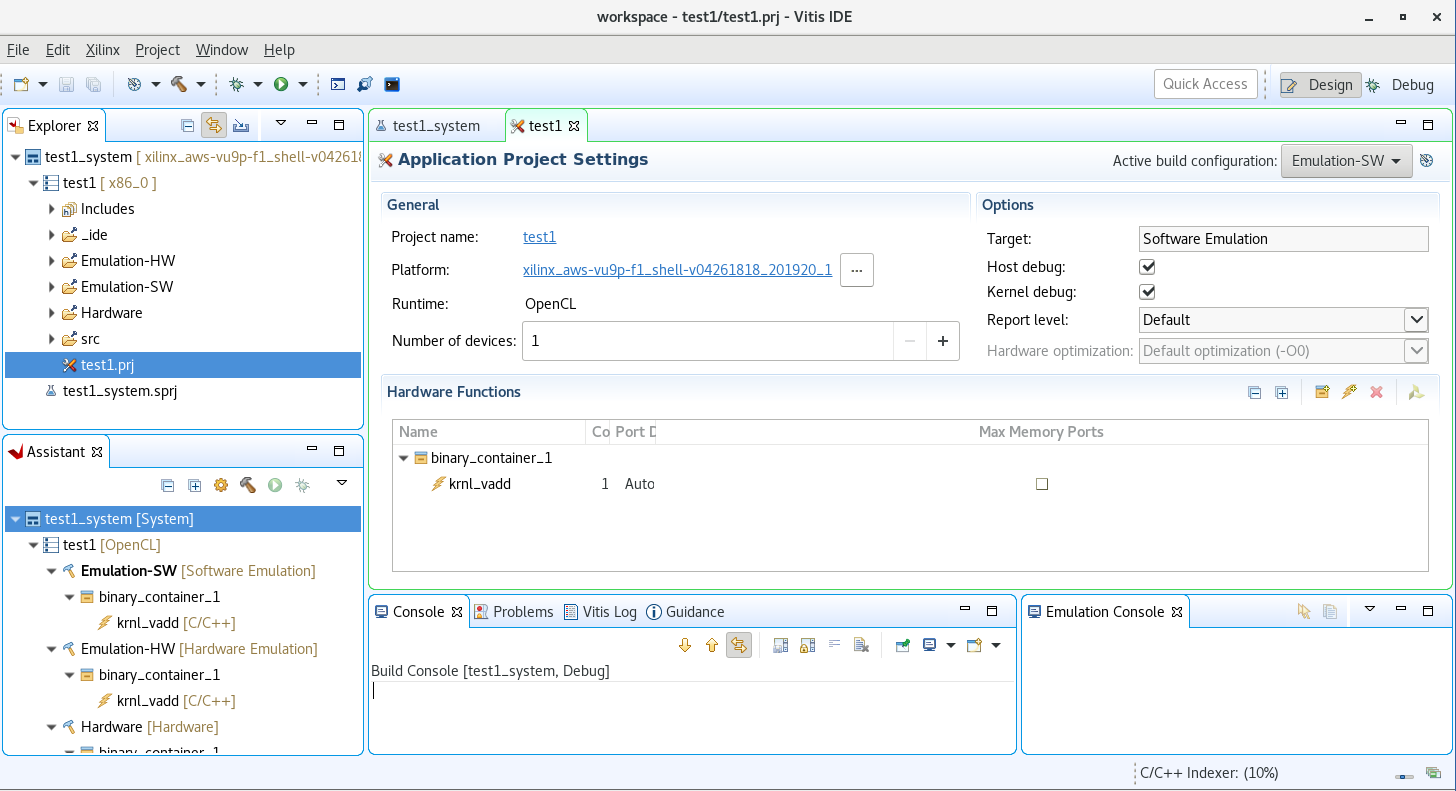The image size is (1456, 791).
Task: Click the platform browse ellipsis button
Action: [856, 270]
